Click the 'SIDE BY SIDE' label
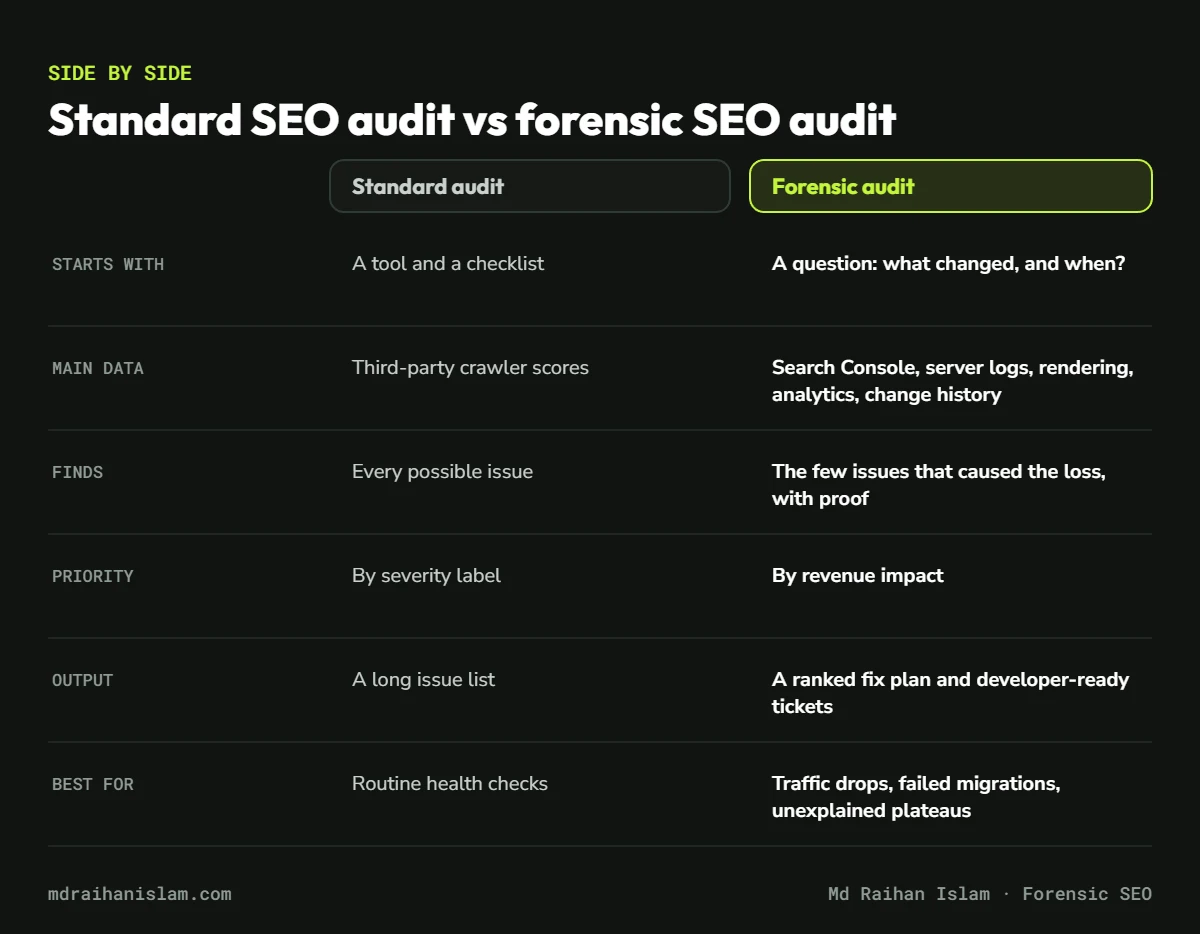 coord(120,73)
